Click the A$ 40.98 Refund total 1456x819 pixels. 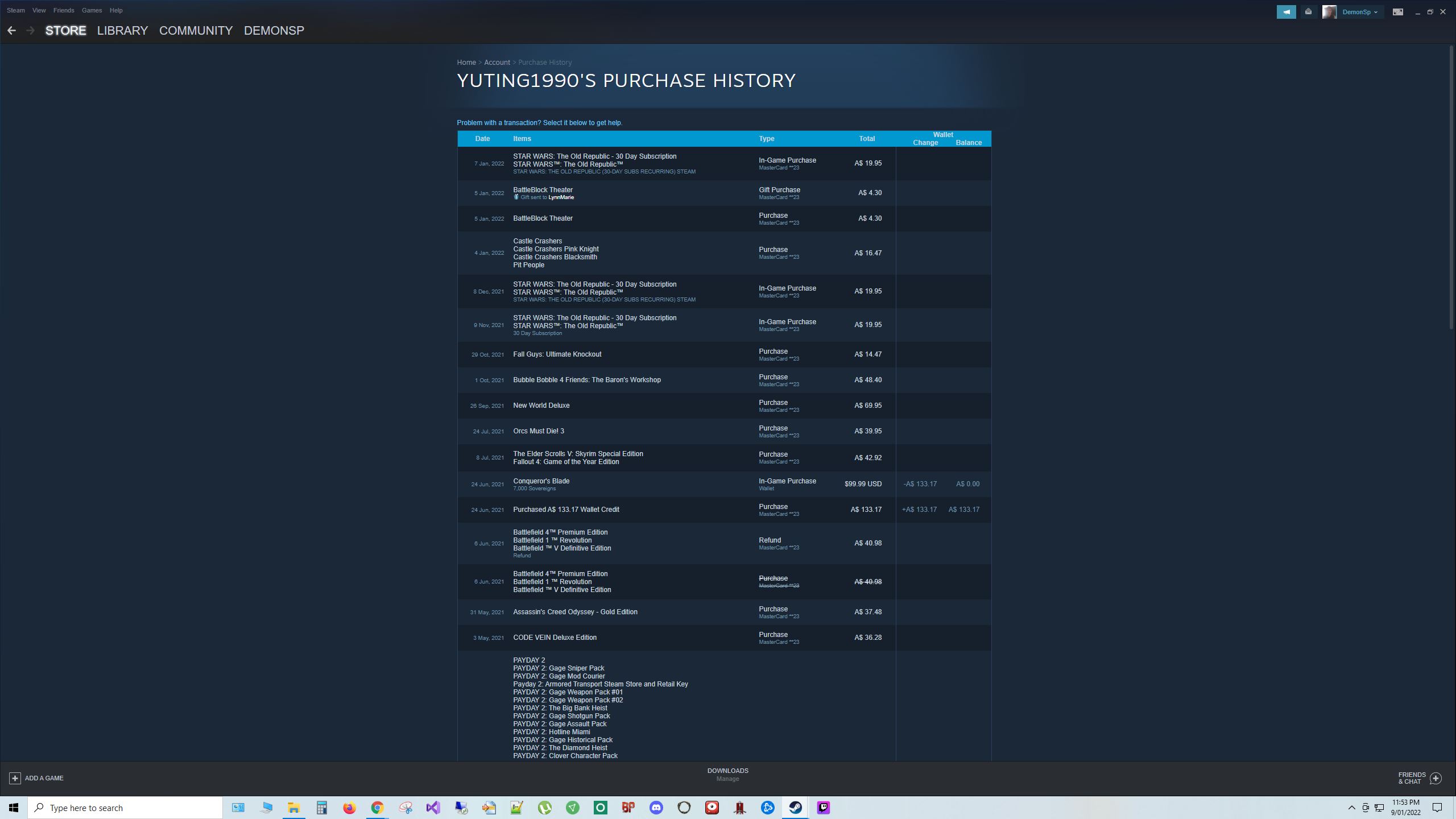[x=868, y=543]
